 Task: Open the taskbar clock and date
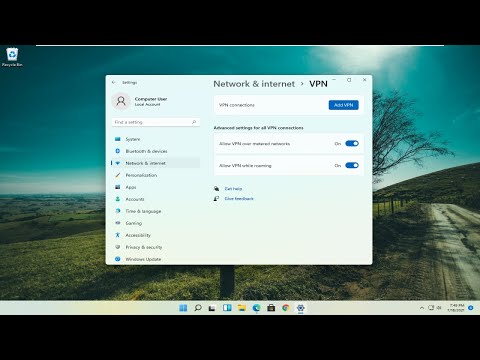point(456,308)
